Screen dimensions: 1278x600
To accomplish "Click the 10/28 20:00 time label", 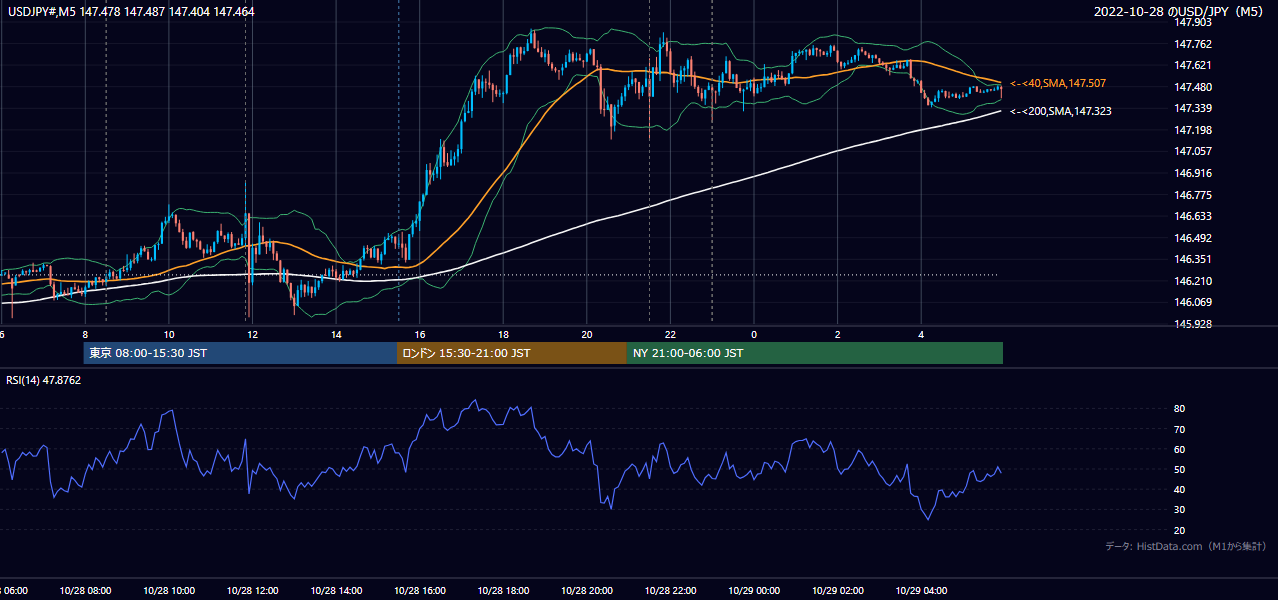I will 587,591.
